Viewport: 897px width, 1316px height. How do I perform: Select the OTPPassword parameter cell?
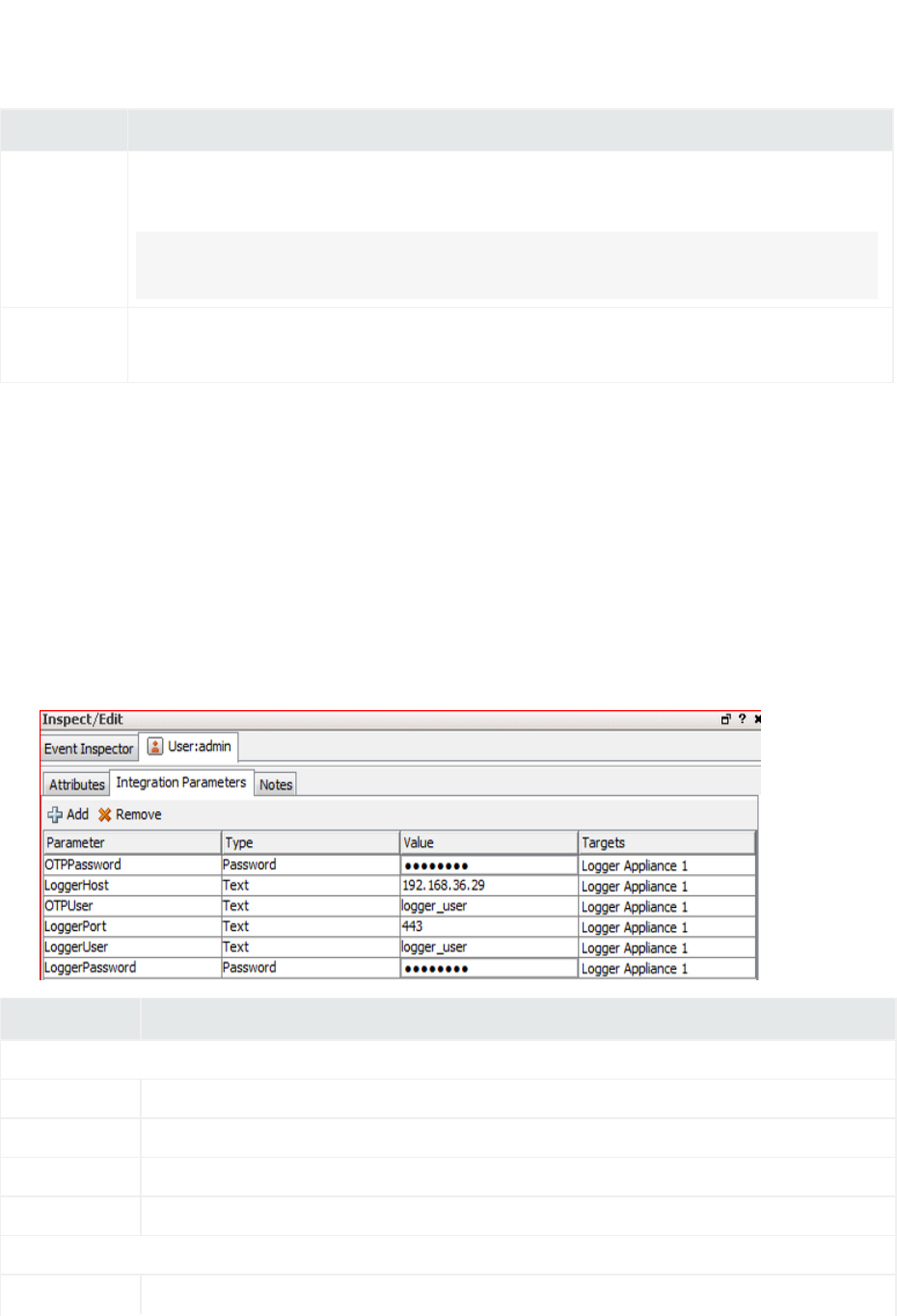pos(132,864)
